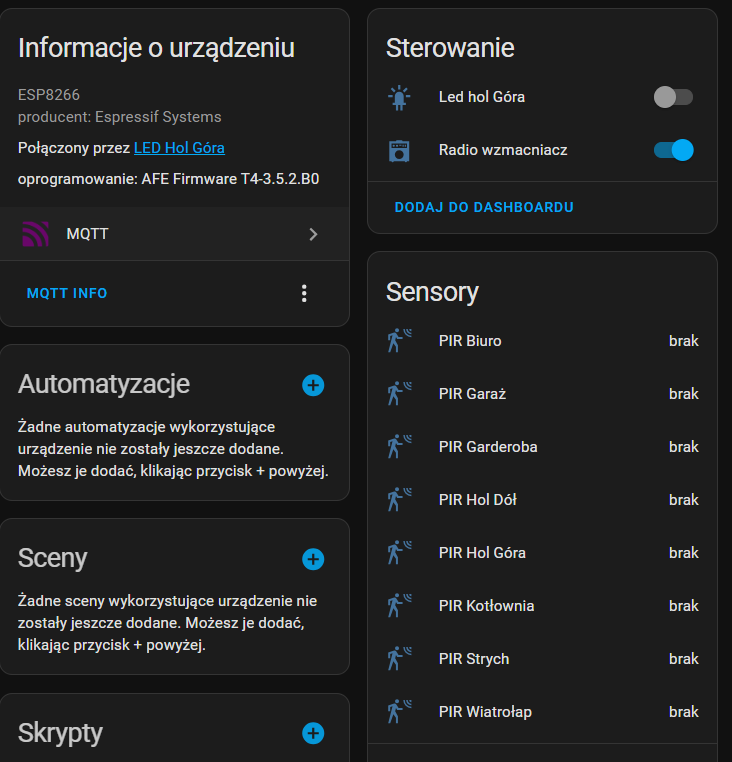The height and width of the screenshot is (762, 732).
Task: Click DODAJ DO DASHBOARDU button
Action: point(484,208)
